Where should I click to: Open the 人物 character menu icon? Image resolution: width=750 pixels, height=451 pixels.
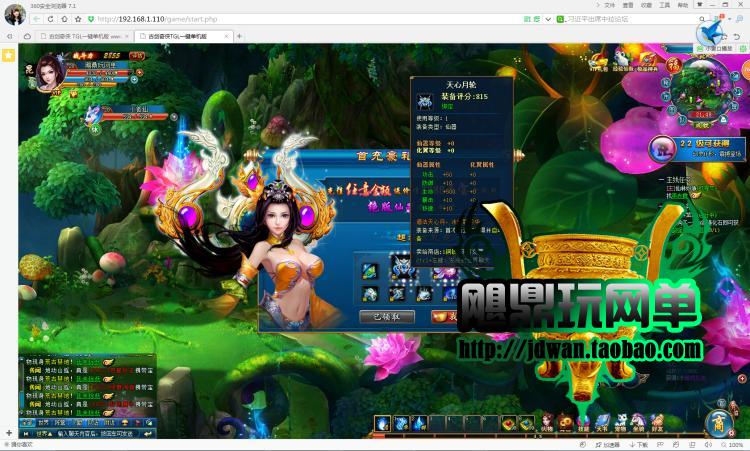546,422
